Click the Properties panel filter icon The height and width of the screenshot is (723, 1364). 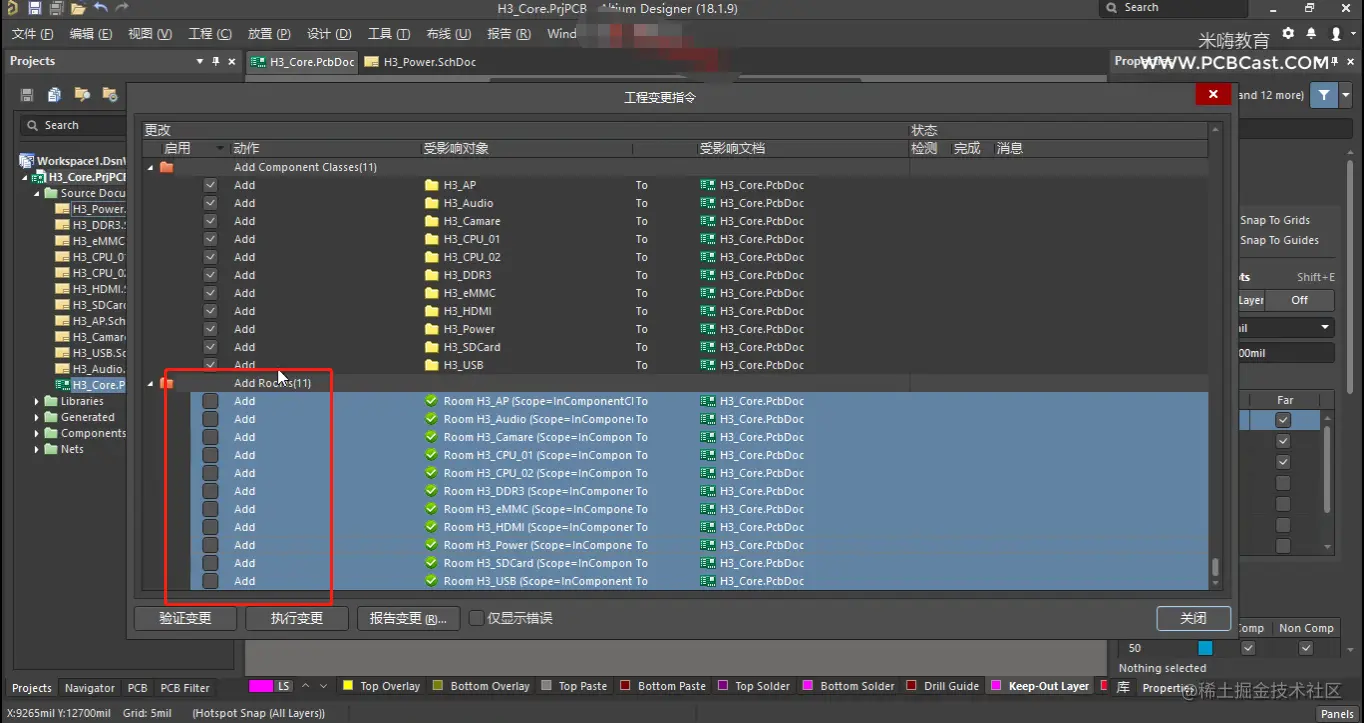pos(1324,95)
